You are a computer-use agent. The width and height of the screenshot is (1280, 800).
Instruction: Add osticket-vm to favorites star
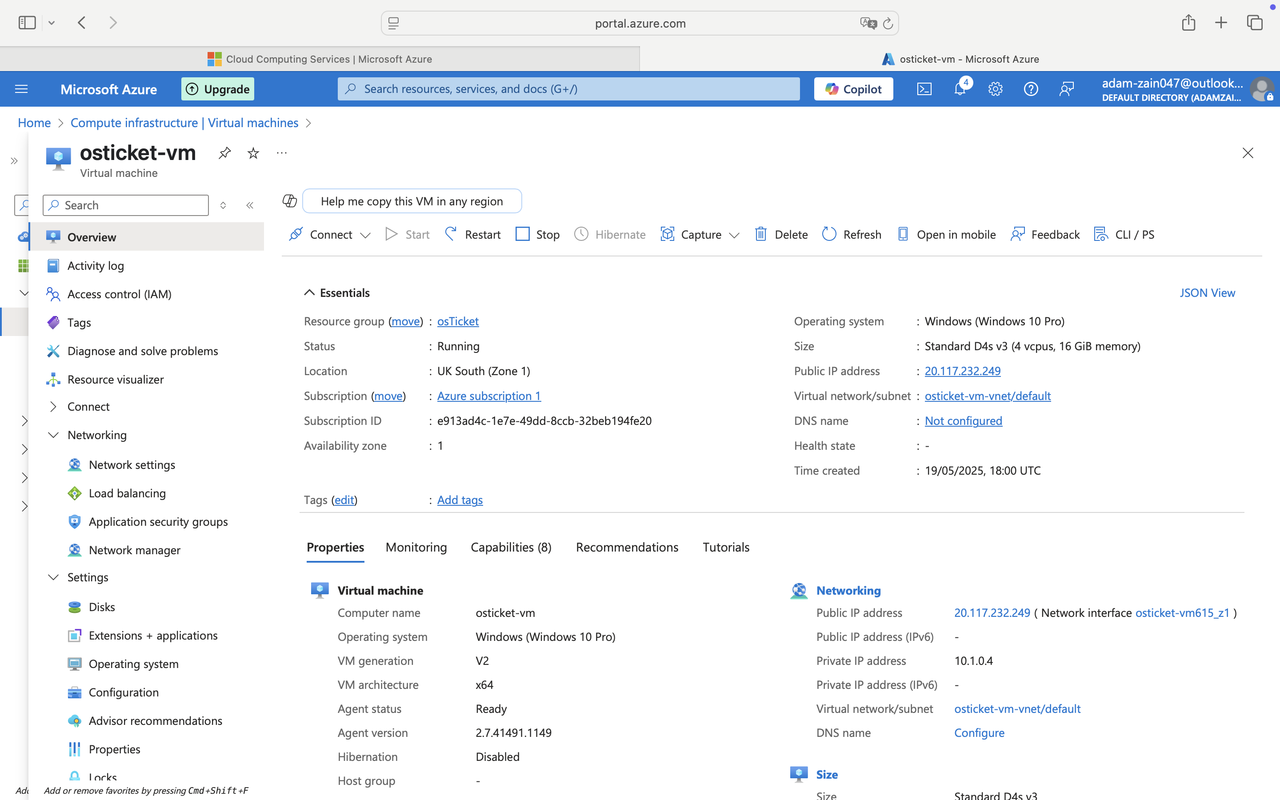(253, 153)
